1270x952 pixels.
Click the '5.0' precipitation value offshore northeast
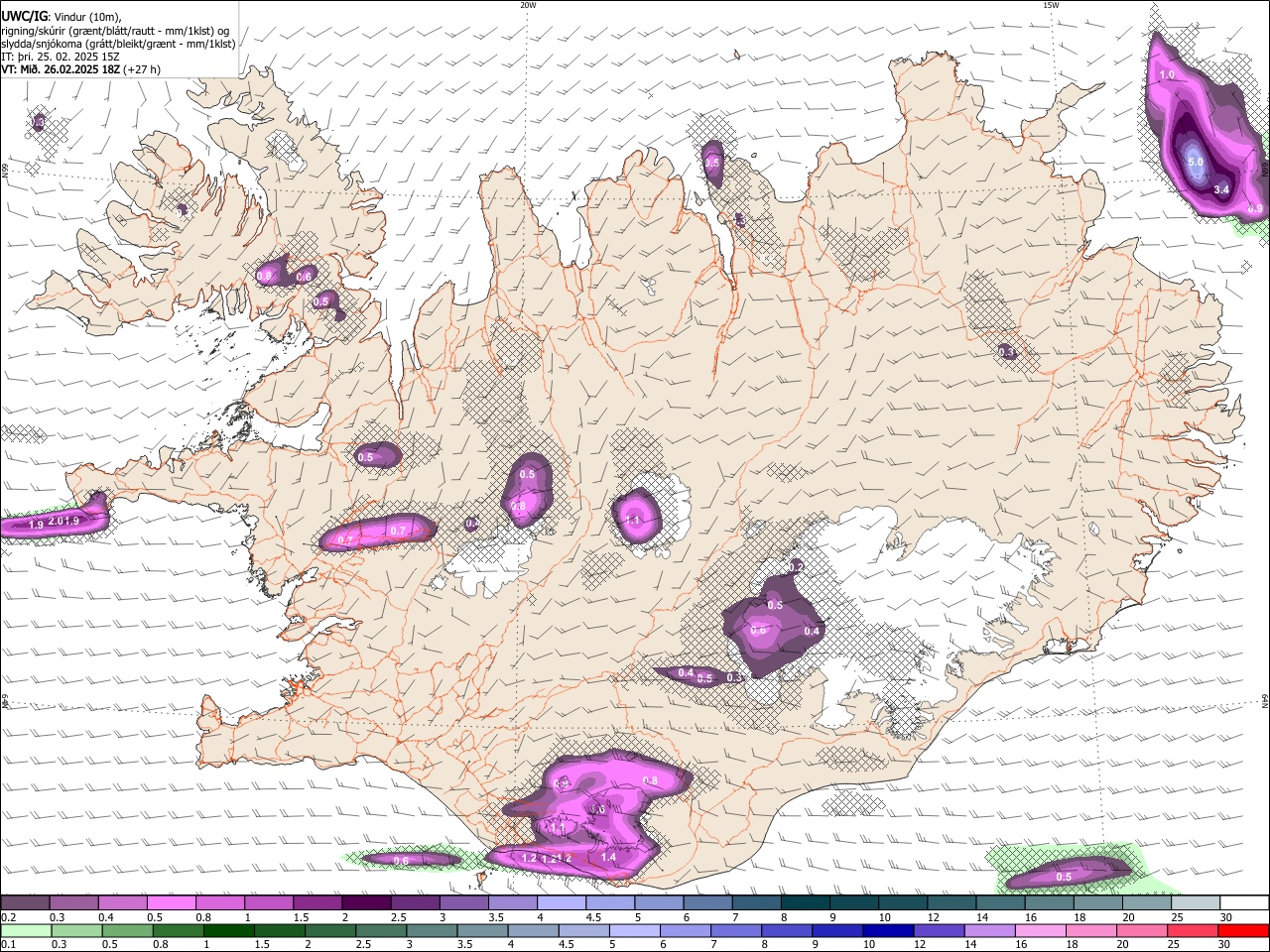pos(1196,162)
